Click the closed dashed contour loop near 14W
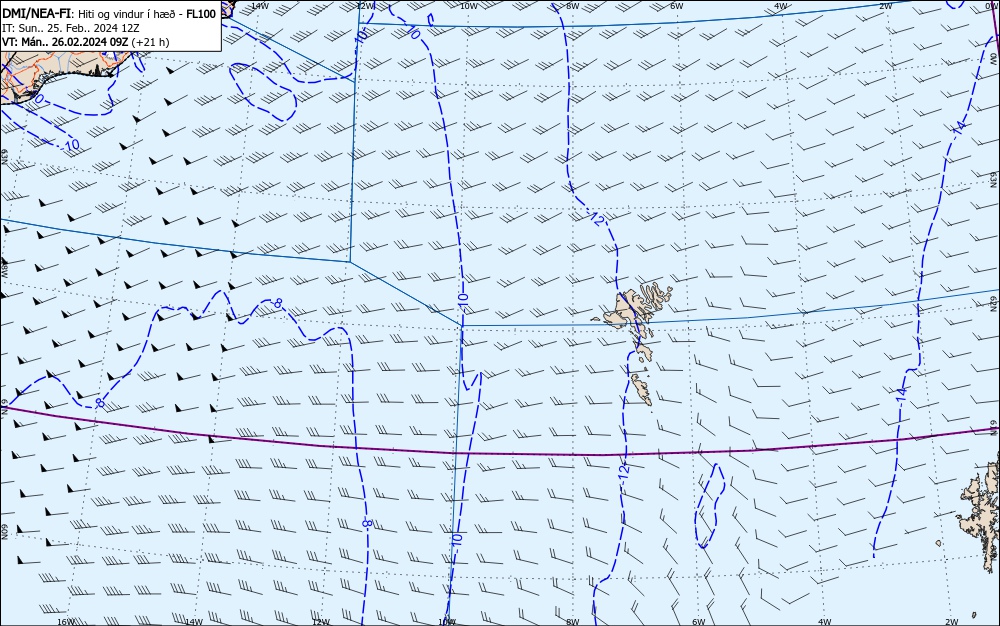 tap(262, 91)
